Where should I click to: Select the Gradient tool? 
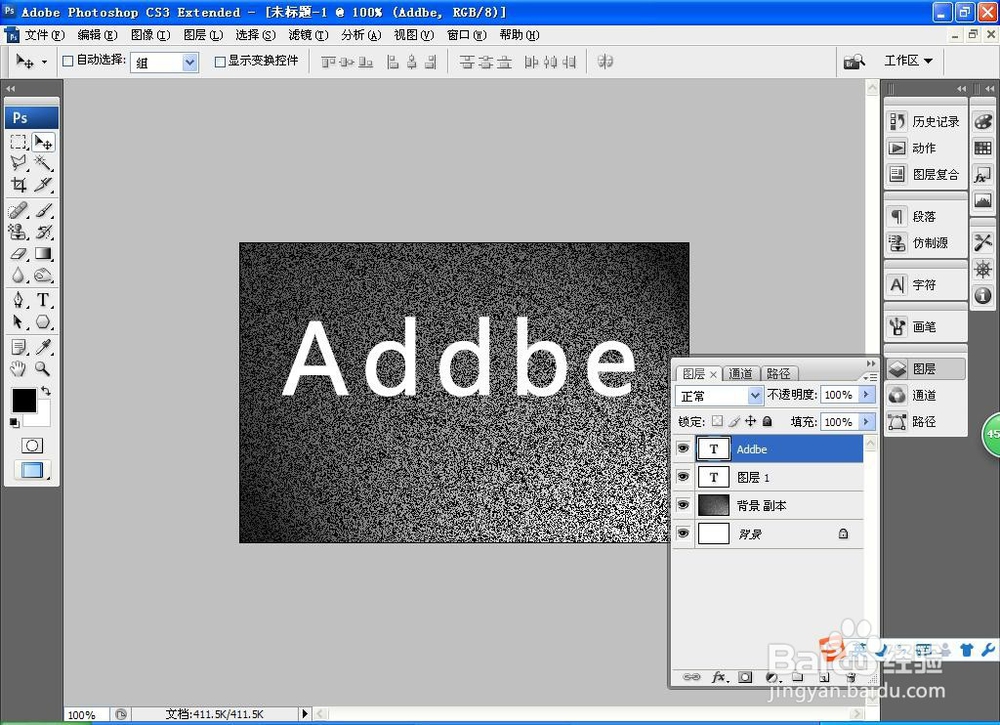coord(43,253)
